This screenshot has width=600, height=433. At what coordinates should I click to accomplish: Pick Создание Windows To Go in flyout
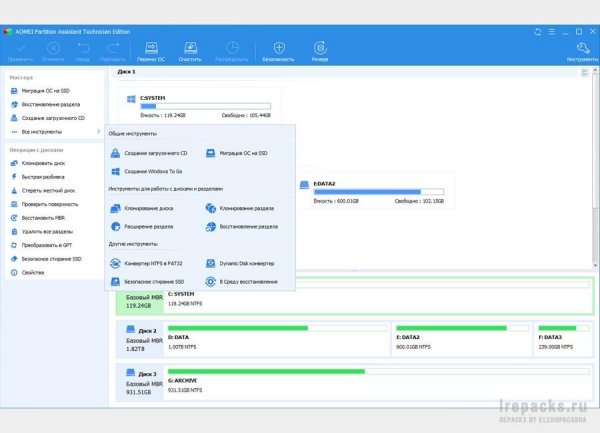point(146,171)
